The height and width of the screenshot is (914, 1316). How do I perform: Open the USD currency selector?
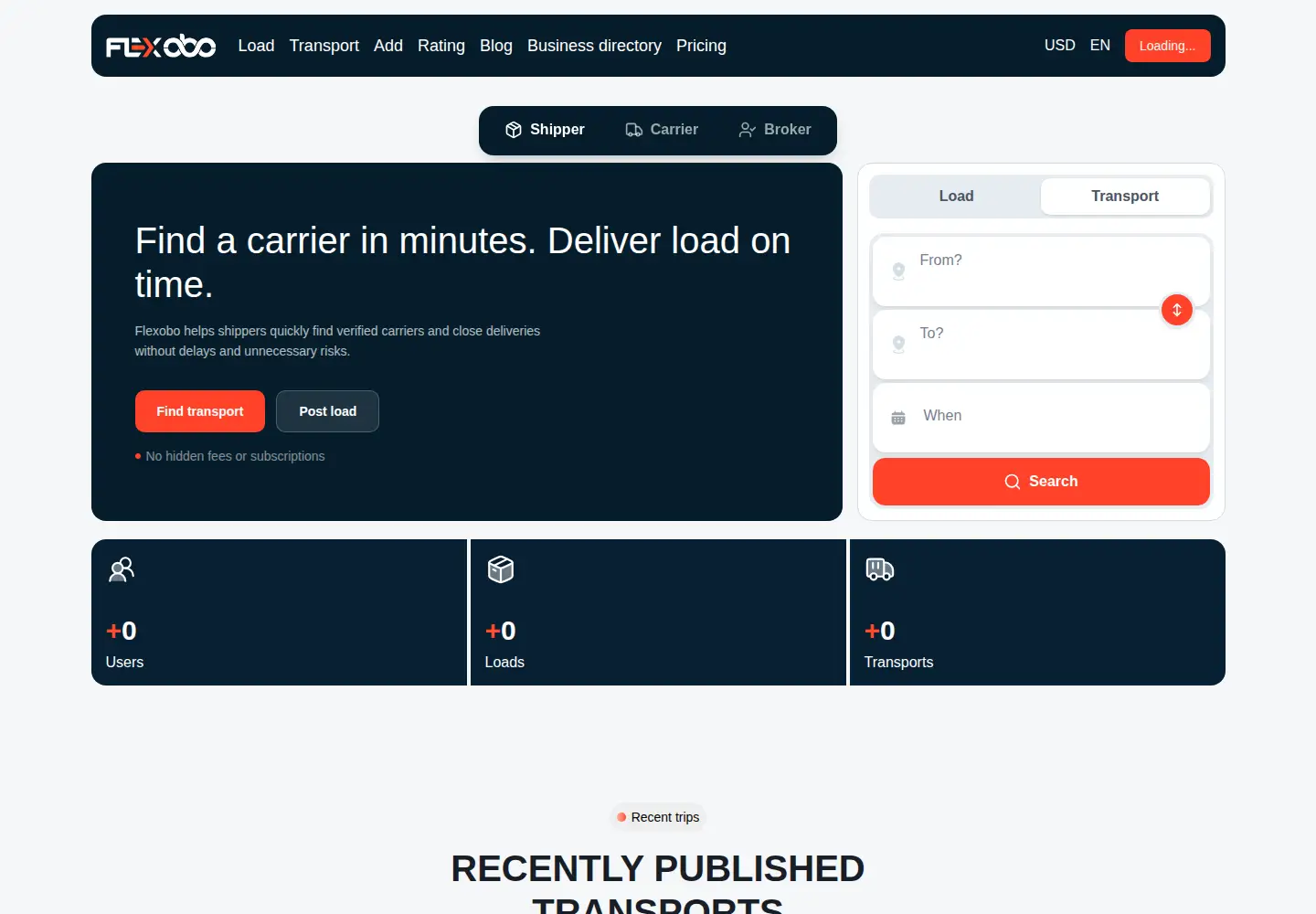1060,46
